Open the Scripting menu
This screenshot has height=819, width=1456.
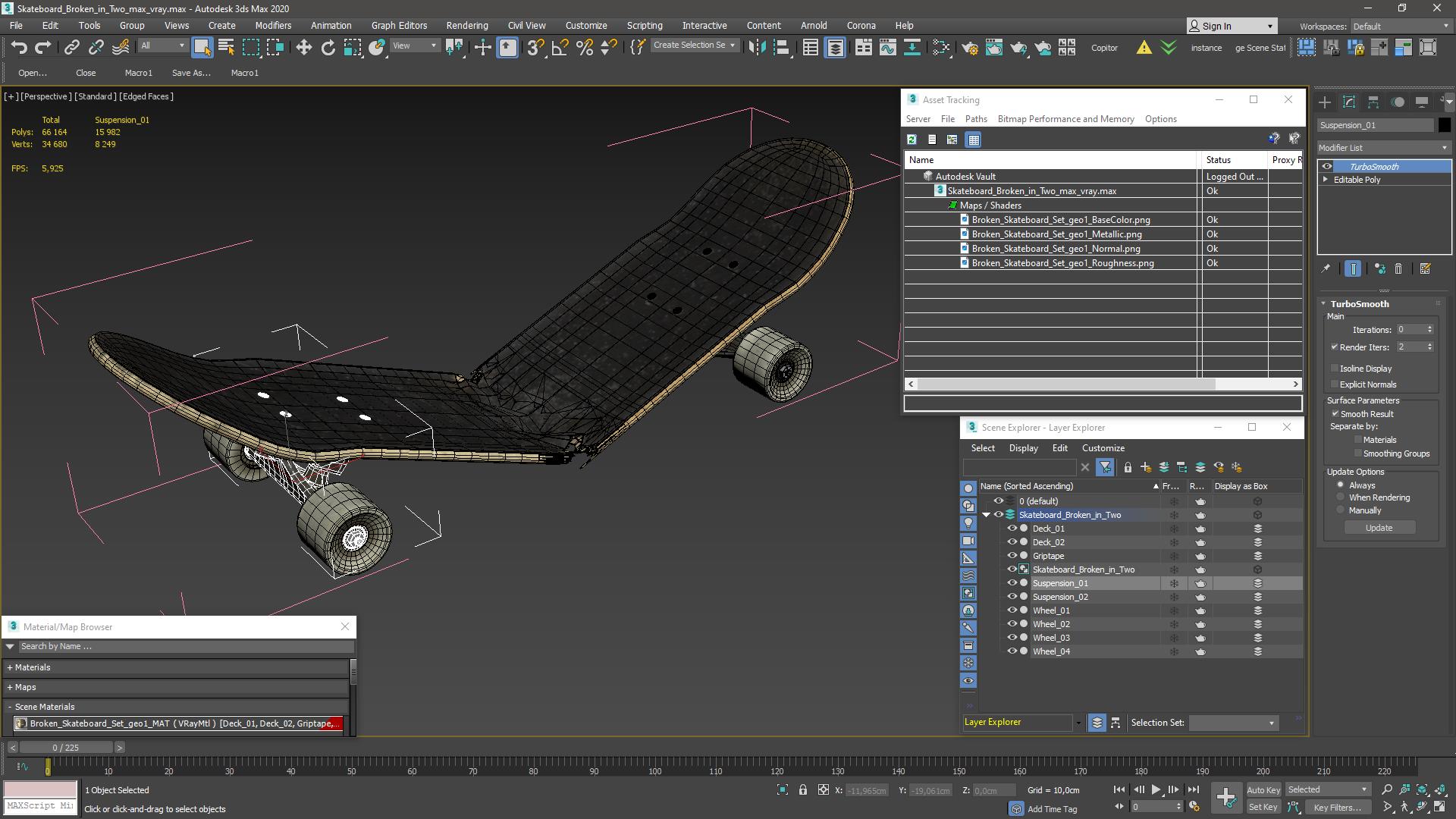click(645, 25)
